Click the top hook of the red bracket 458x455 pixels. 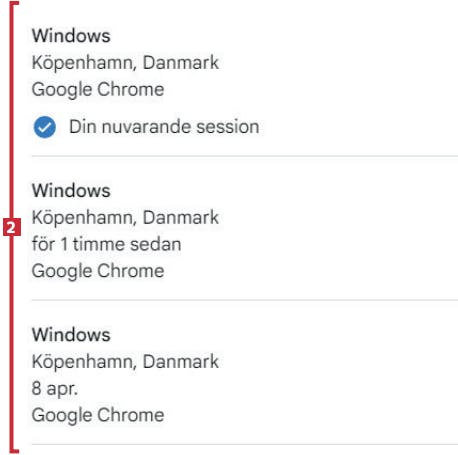14,3
